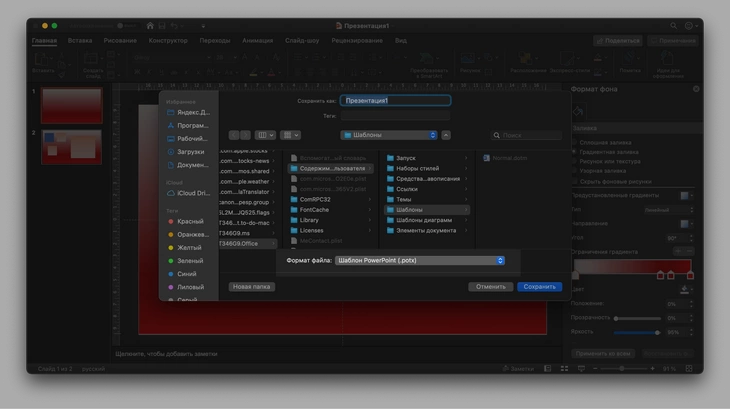Open Документы in the sidebar
This screenshot has height=409, width=730.
point(189,165)
